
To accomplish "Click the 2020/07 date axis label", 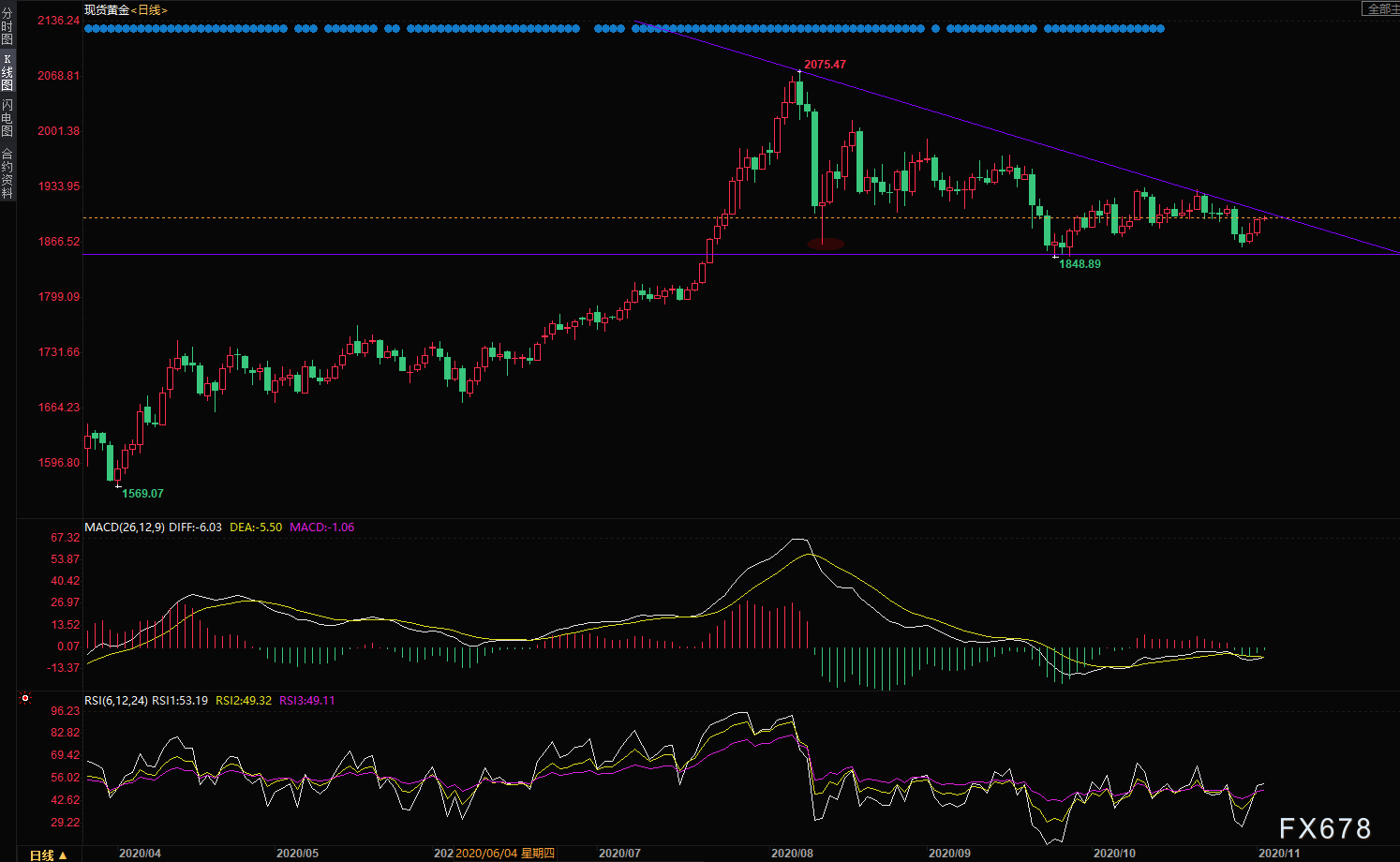I will (619, 854).
